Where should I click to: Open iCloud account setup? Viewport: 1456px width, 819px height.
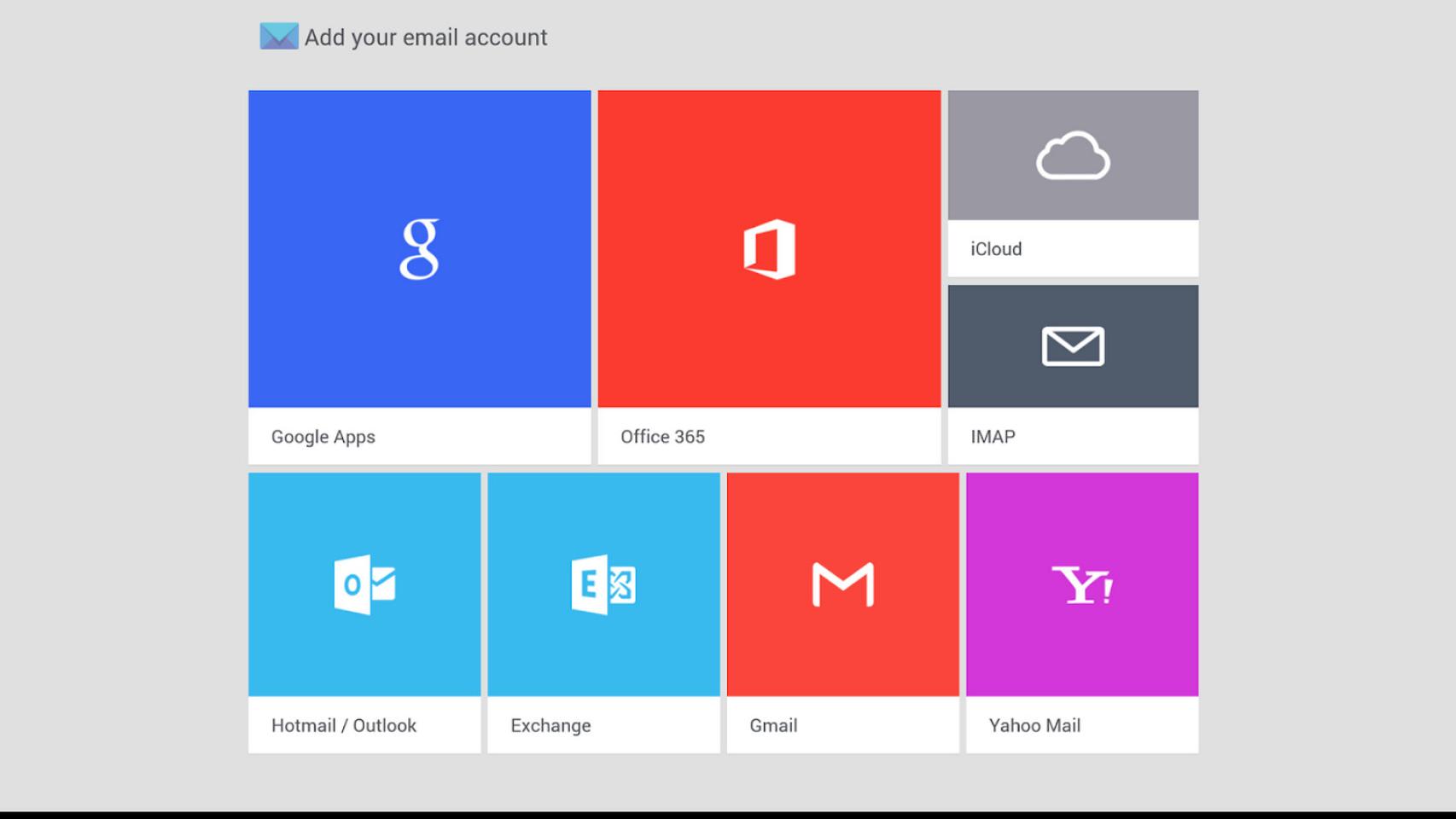tap(1073, 183)
